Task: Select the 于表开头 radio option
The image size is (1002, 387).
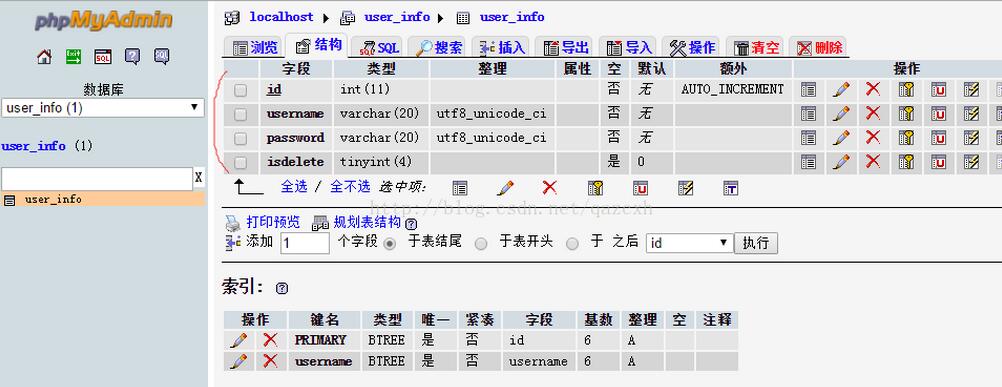Action: pyautogui.click(x=481, y=243)
